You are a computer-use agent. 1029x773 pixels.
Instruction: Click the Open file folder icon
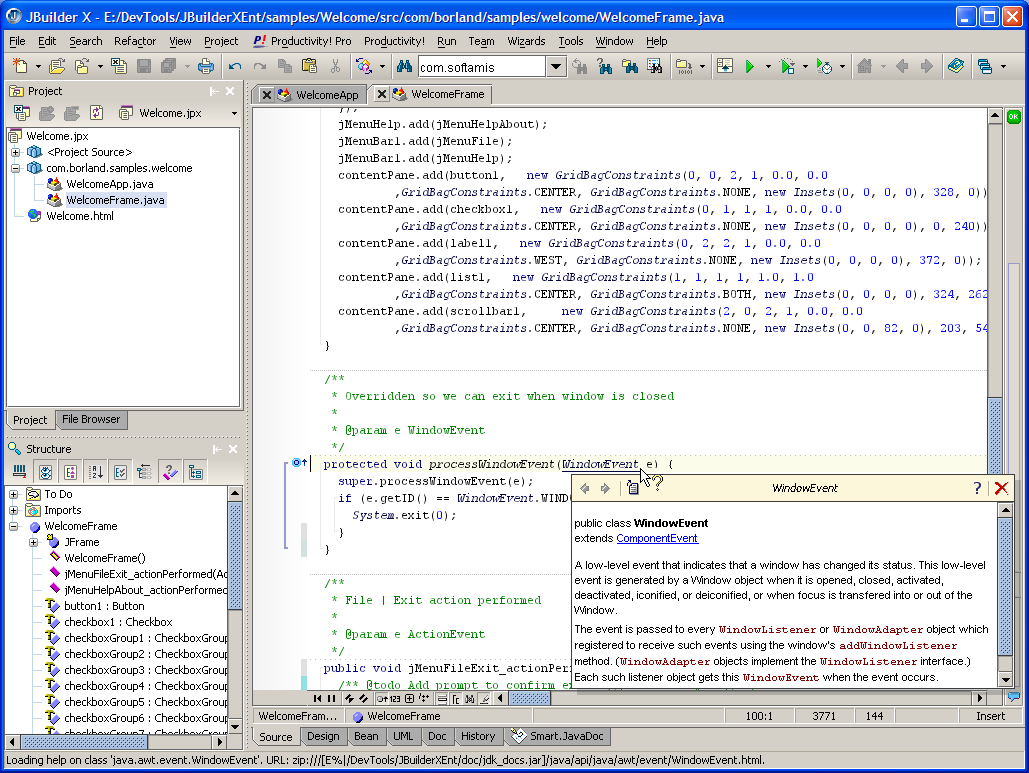(57, 66)
